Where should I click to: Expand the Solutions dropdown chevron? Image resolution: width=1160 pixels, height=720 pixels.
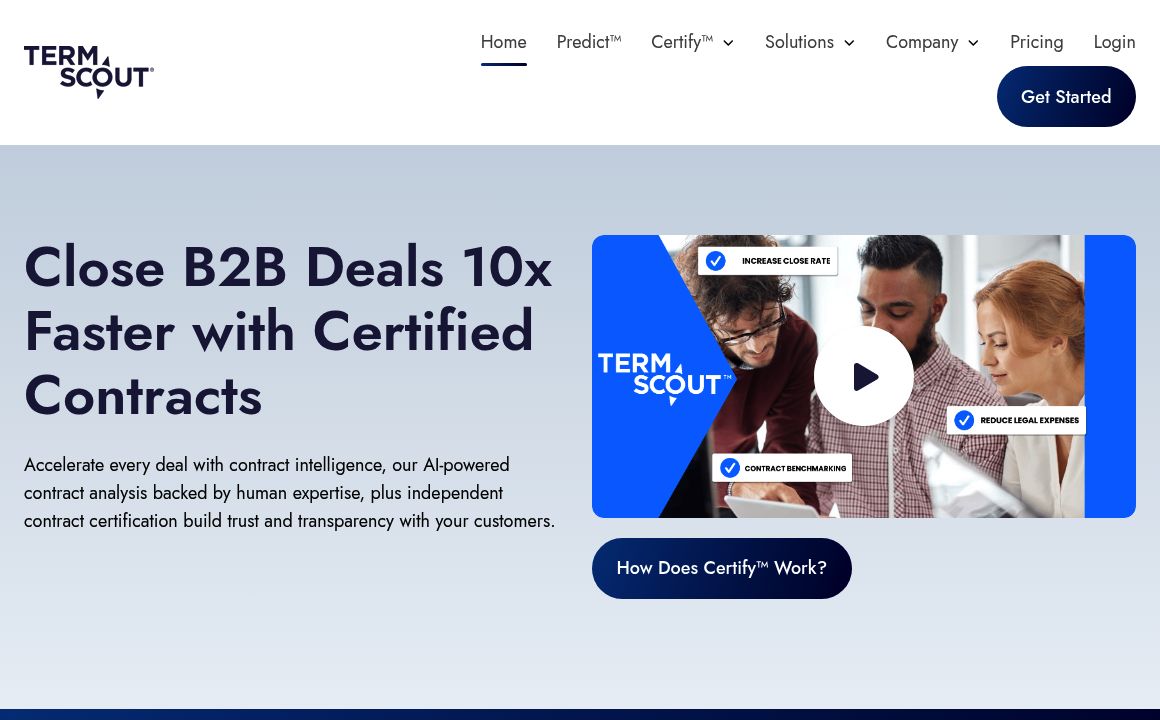point(849,43)
